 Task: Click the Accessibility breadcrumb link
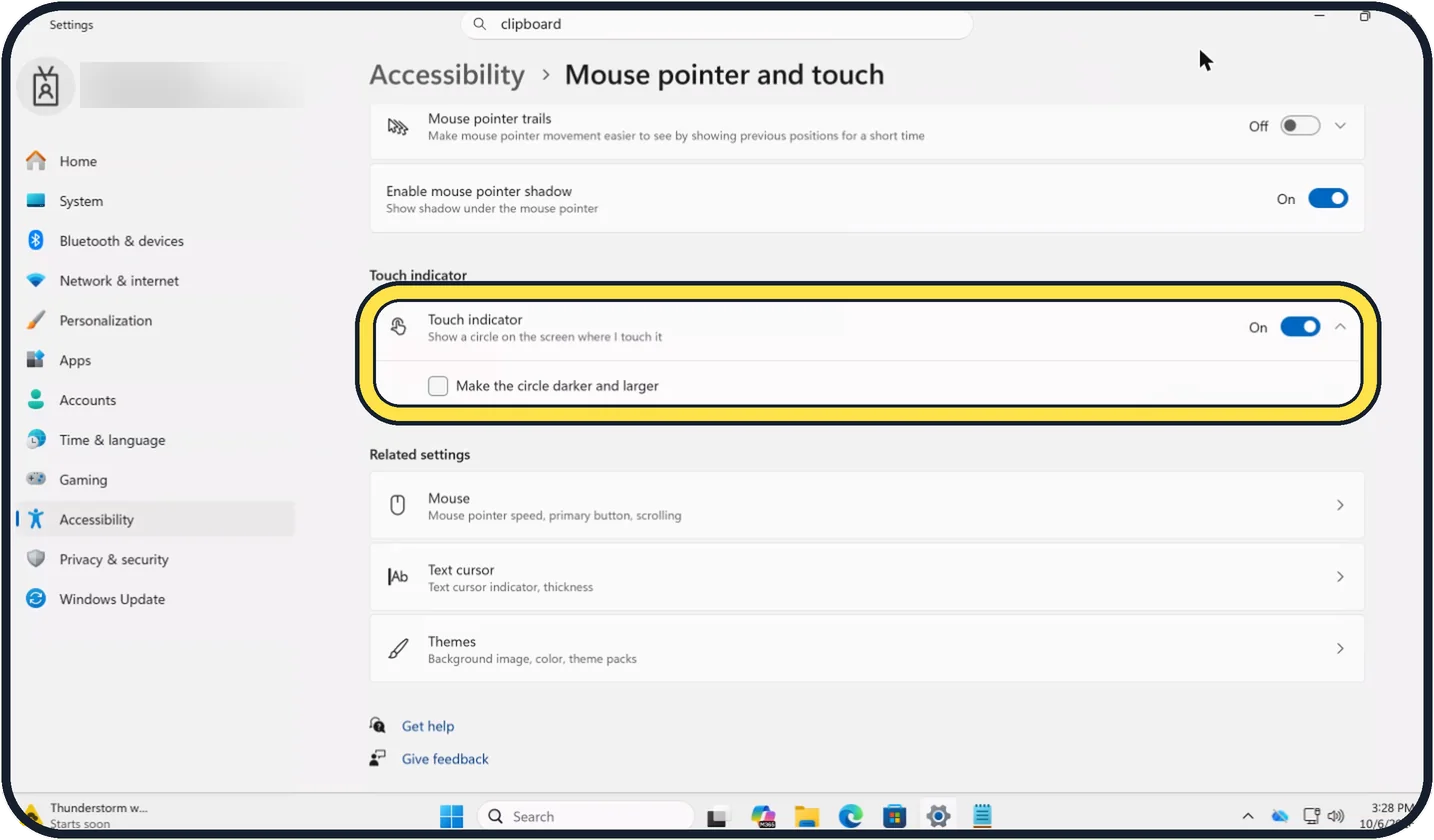coord(447,75)
